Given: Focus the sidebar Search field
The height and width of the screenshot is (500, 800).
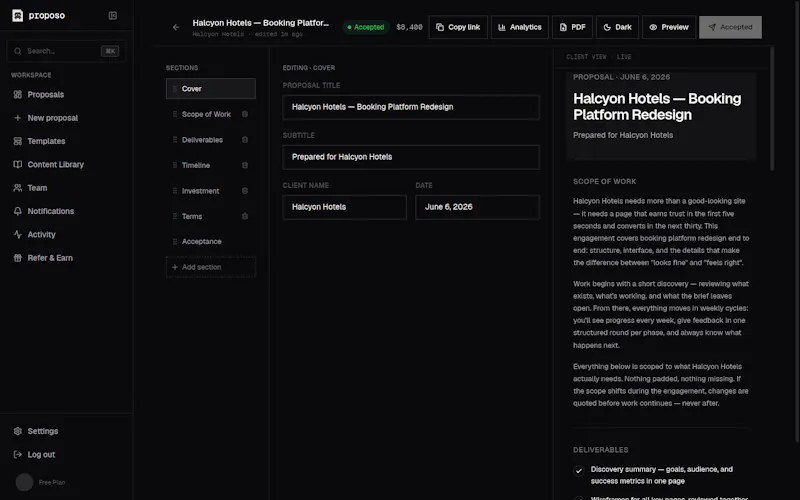Looking at the screenshot, I should coord(66,51).
